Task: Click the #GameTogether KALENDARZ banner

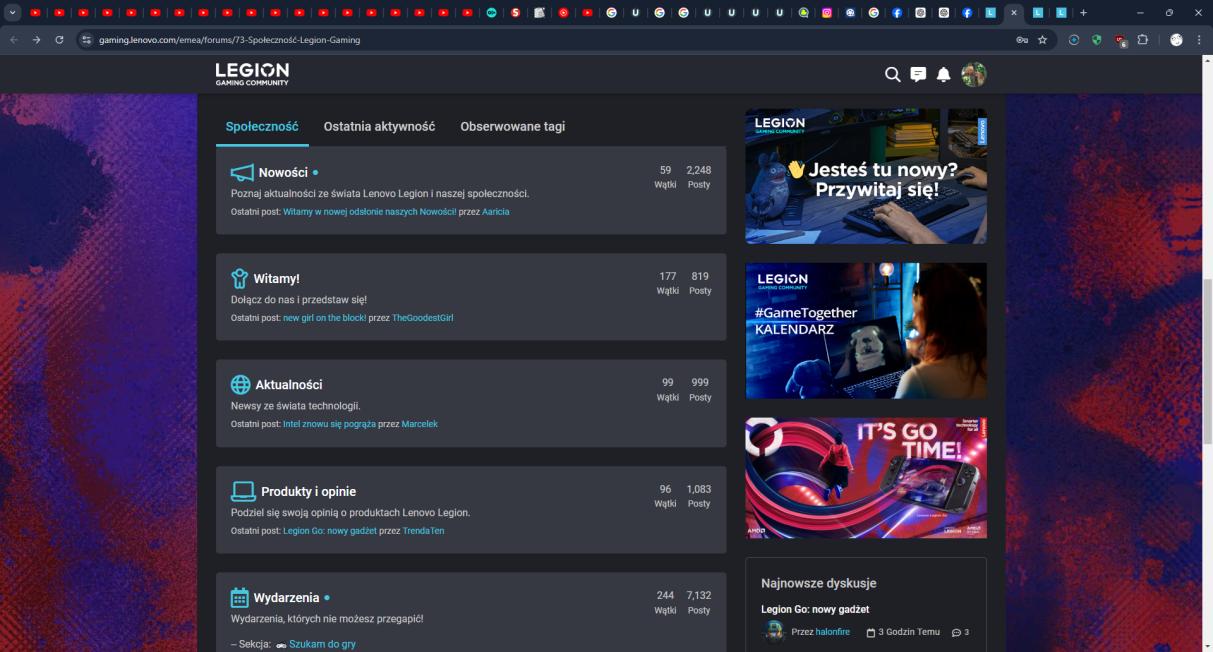Action: tap(865, 330)
